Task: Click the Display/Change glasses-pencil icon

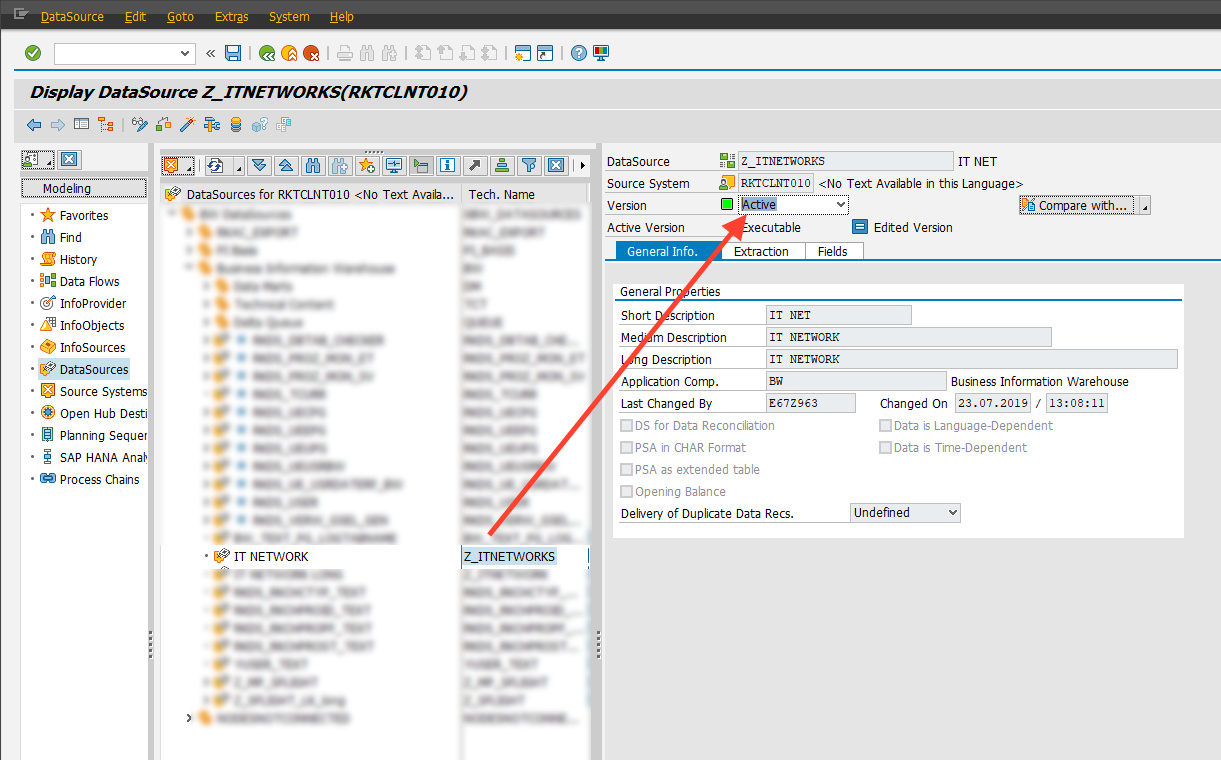Action: coord(139,125)
